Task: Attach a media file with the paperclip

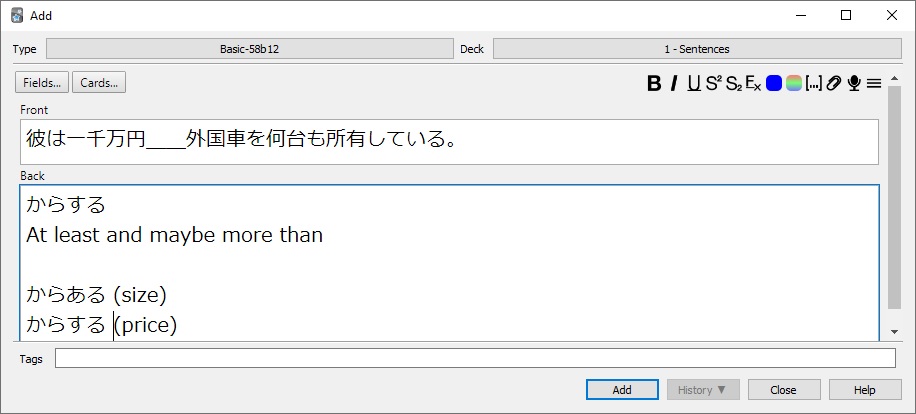Action: (833, 83)
